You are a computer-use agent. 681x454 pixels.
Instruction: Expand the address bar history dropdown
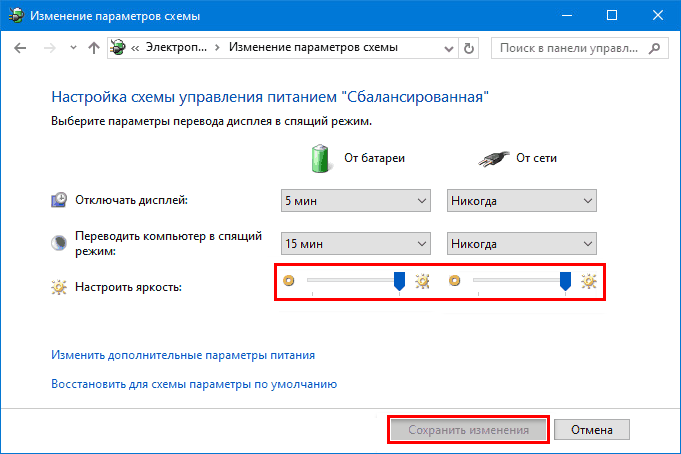point(449,49)
